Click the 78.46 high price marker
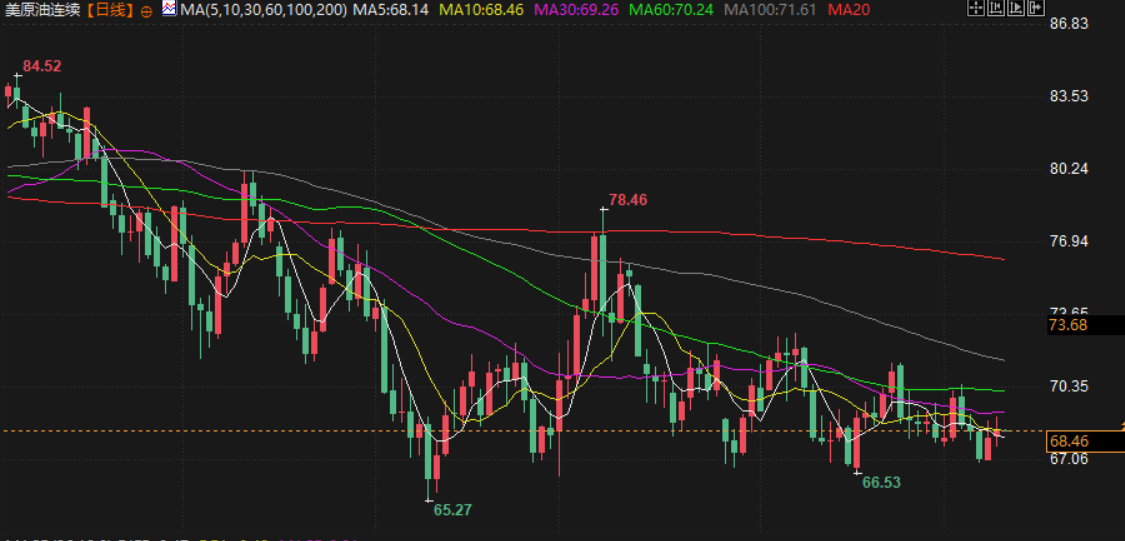The height and width of the screenshot is (541, 1125). pos(628,199)
